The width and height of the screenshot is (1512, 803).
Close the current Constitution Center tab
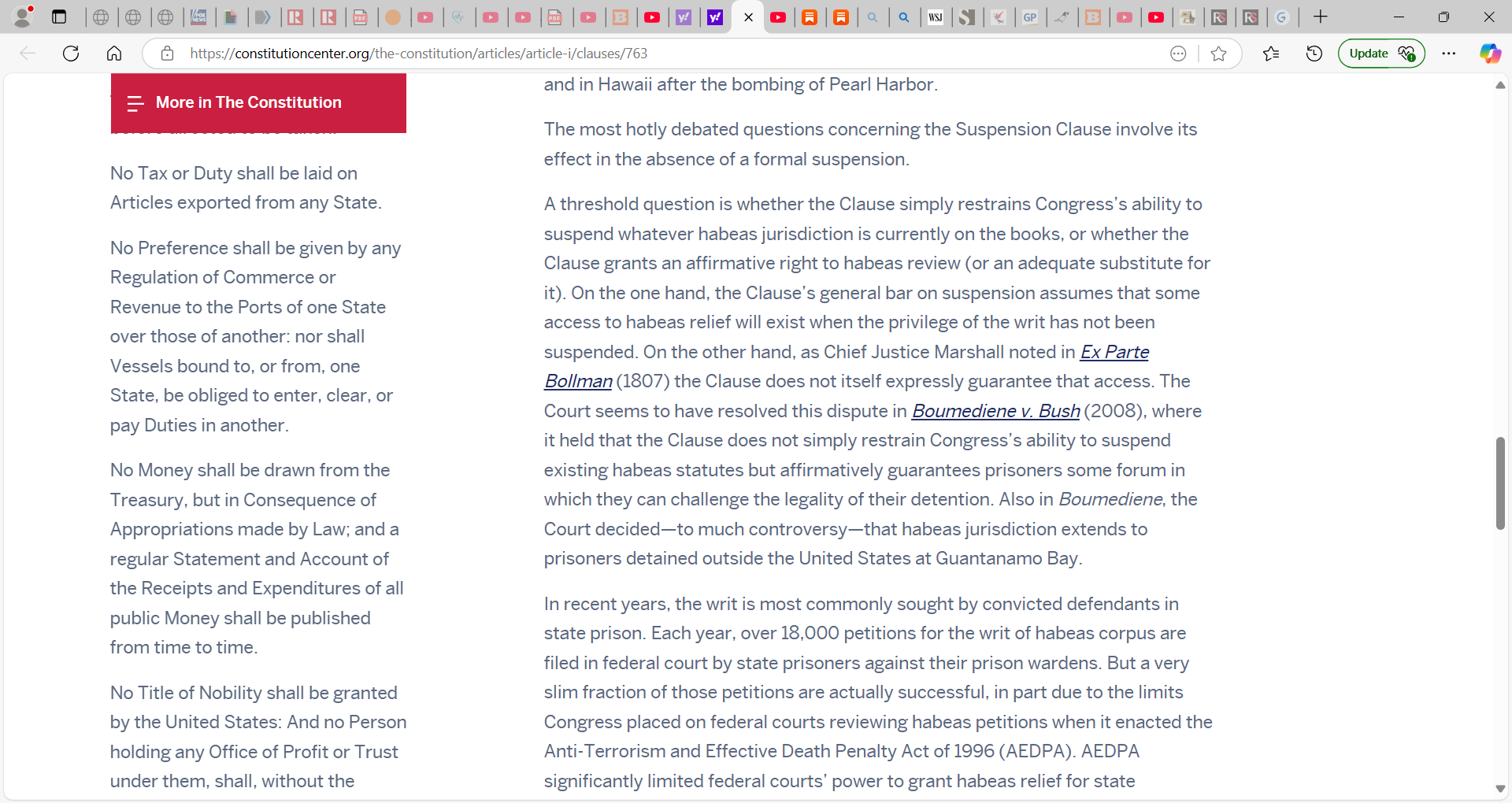[748, 17]
